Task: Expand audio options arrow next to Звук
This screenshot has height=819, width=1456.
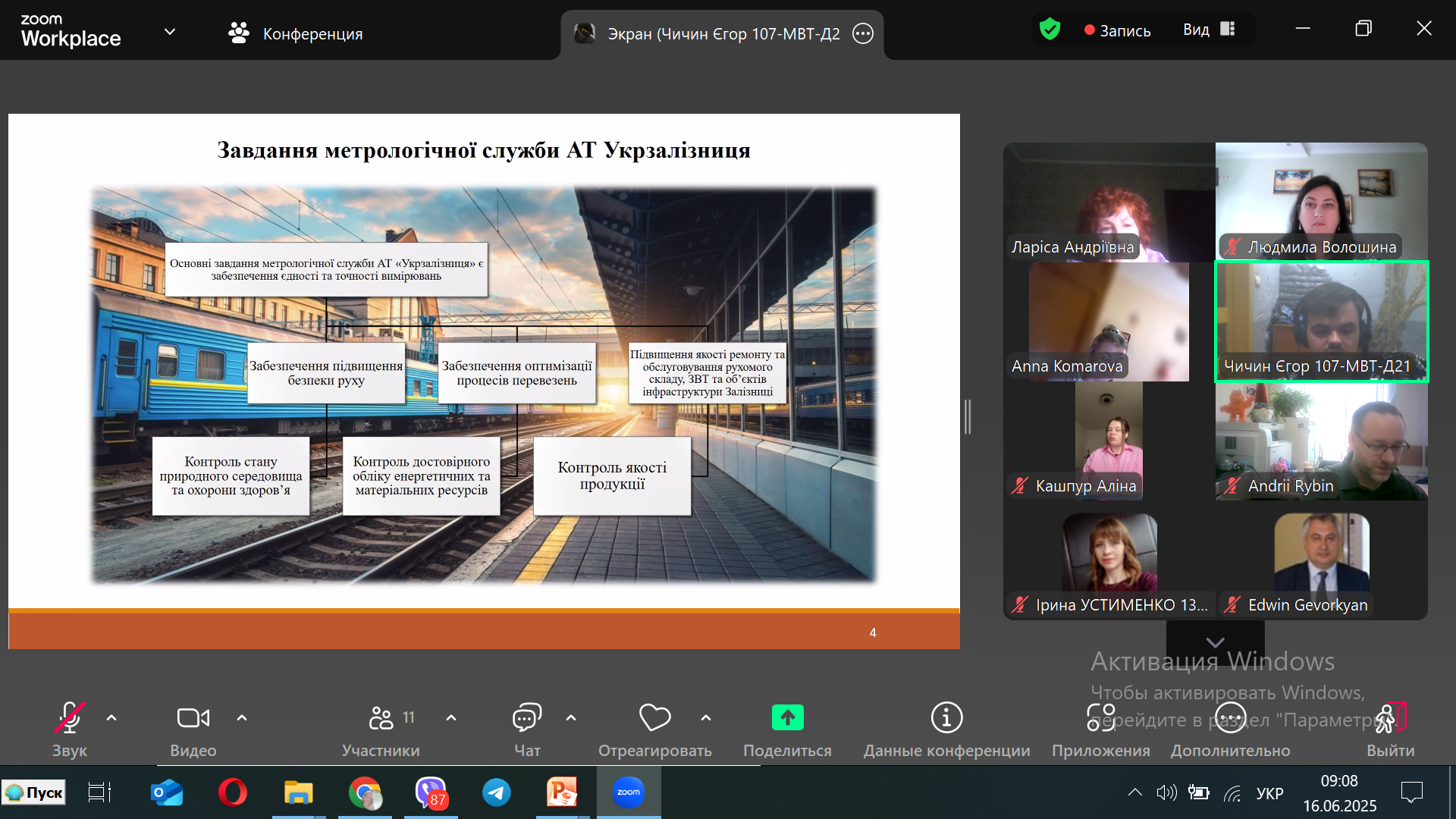Action: coord(111,717)
